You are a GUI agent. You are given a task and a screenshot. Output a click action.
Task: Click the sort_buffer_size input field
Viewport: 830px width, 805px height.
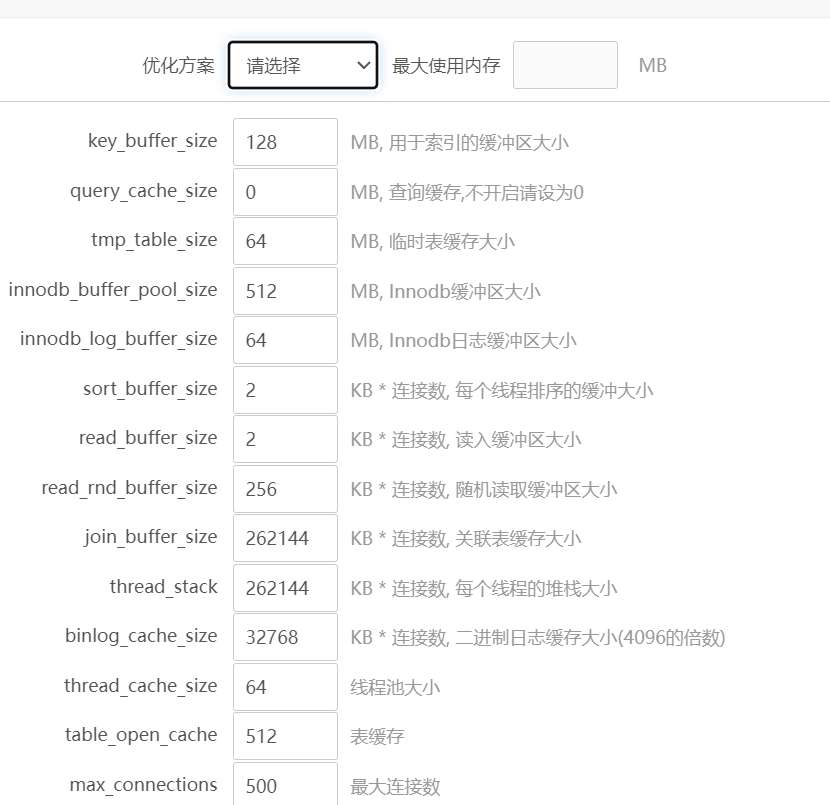(285, 390)
